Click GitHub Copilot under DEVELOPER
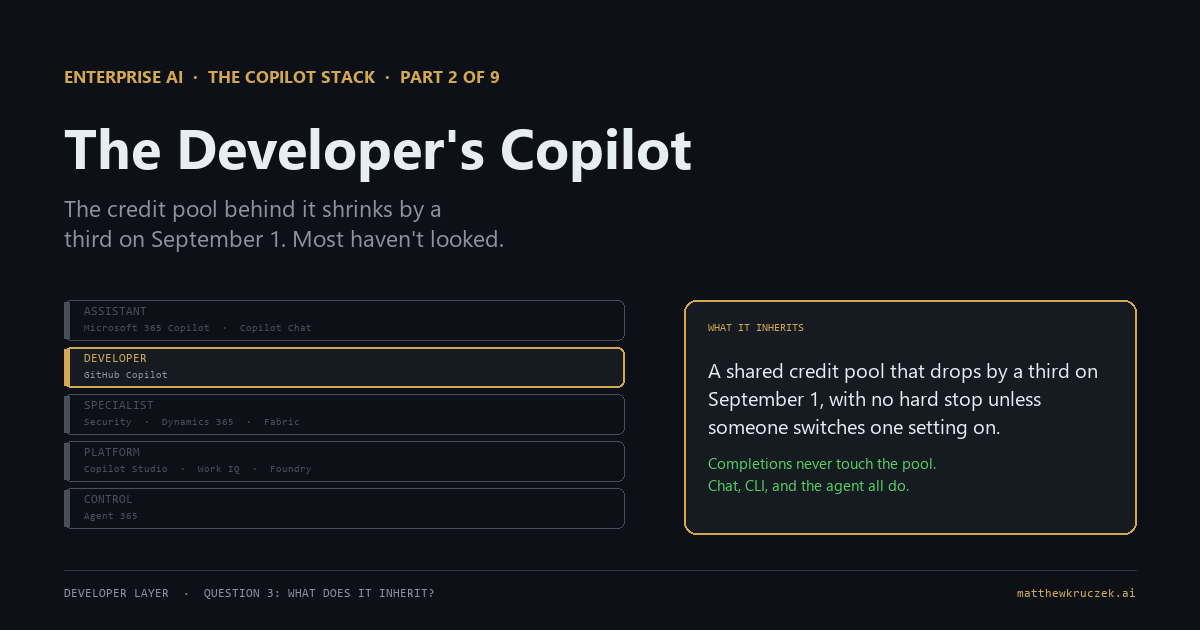This screenshot has width=1200, height=630. pos(126,375)
